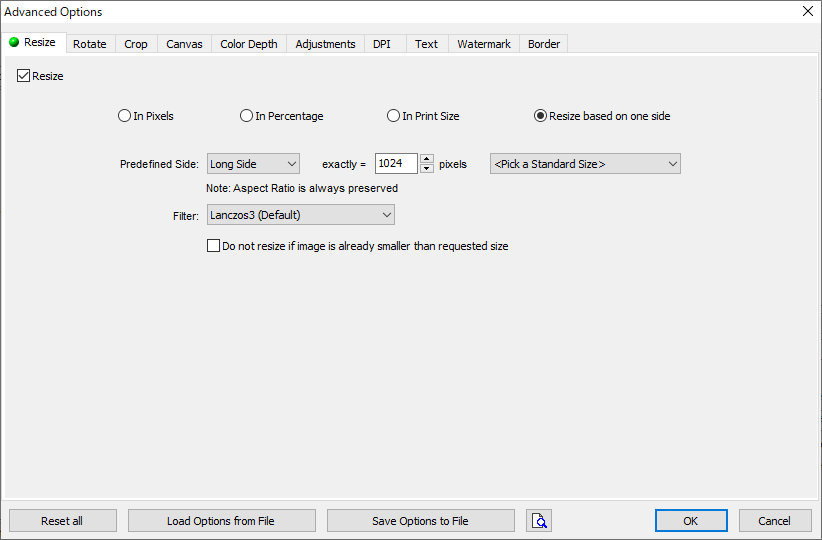Open the Predefined Side dropdown
Screen dimensions: 822x540
[x=253, y=164]
